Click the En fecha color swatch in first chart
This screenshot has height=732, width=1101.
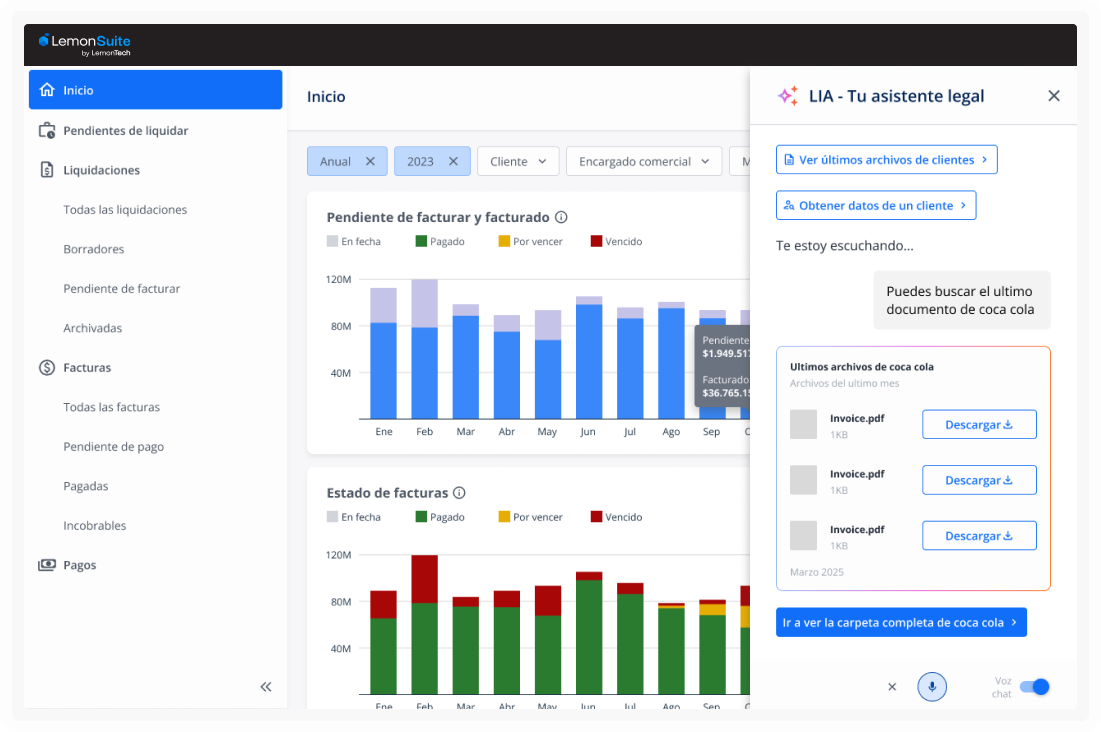pyautogui.click(x=333, y=241)
